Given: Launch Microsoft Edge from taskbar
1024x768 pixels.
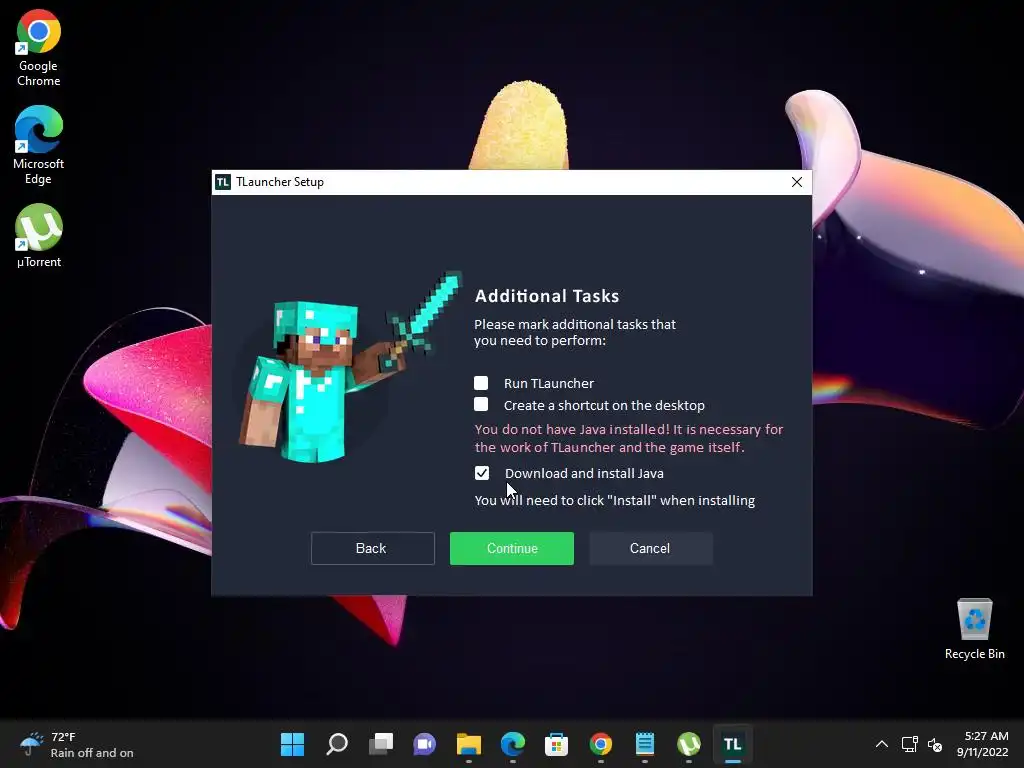Looking at the screenshot, I should [x=513, y=744].
